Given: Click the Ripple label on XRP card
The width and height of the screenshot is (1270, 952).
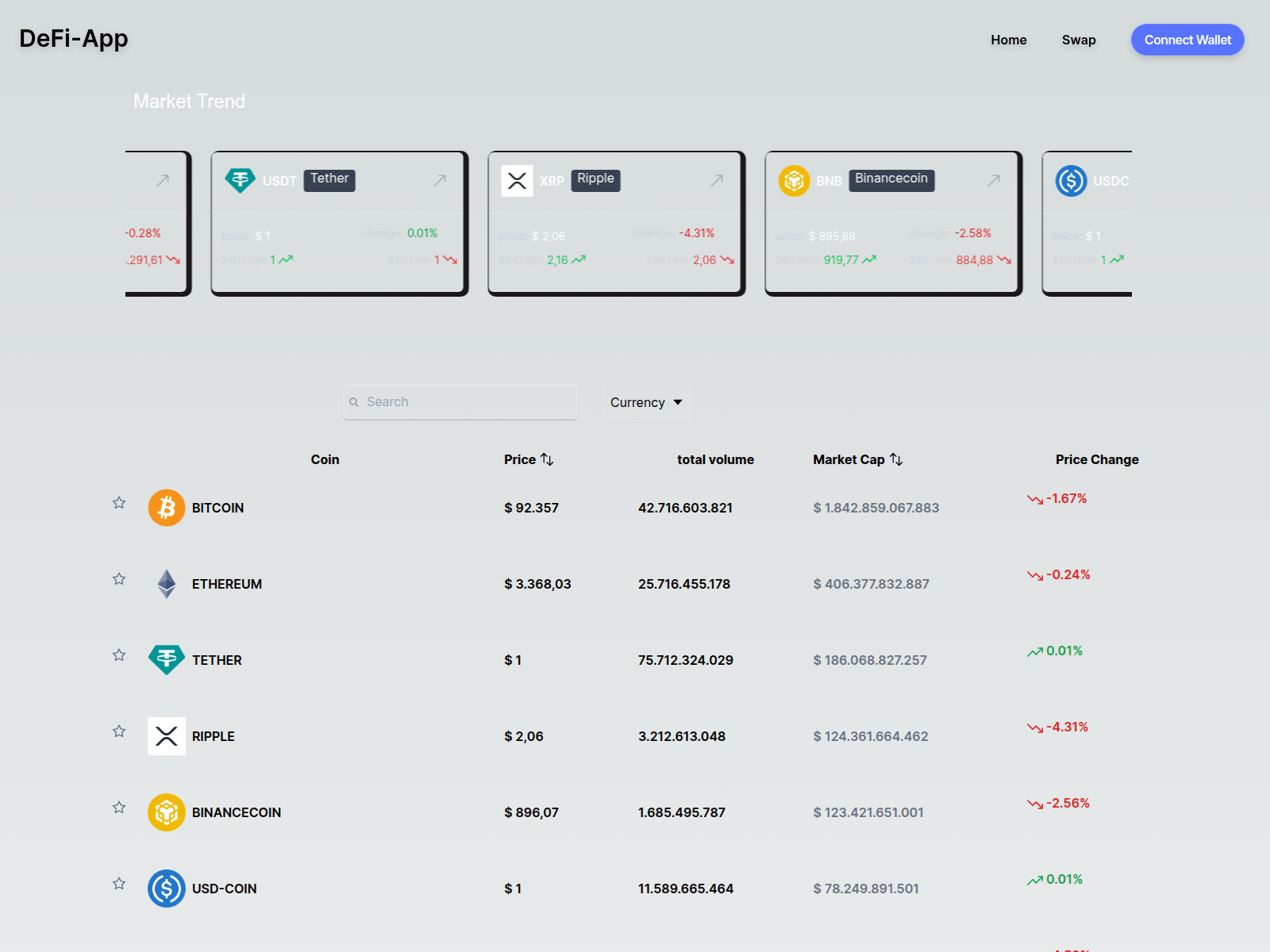Looking at the screenshot, I should (x=596, y=180).
